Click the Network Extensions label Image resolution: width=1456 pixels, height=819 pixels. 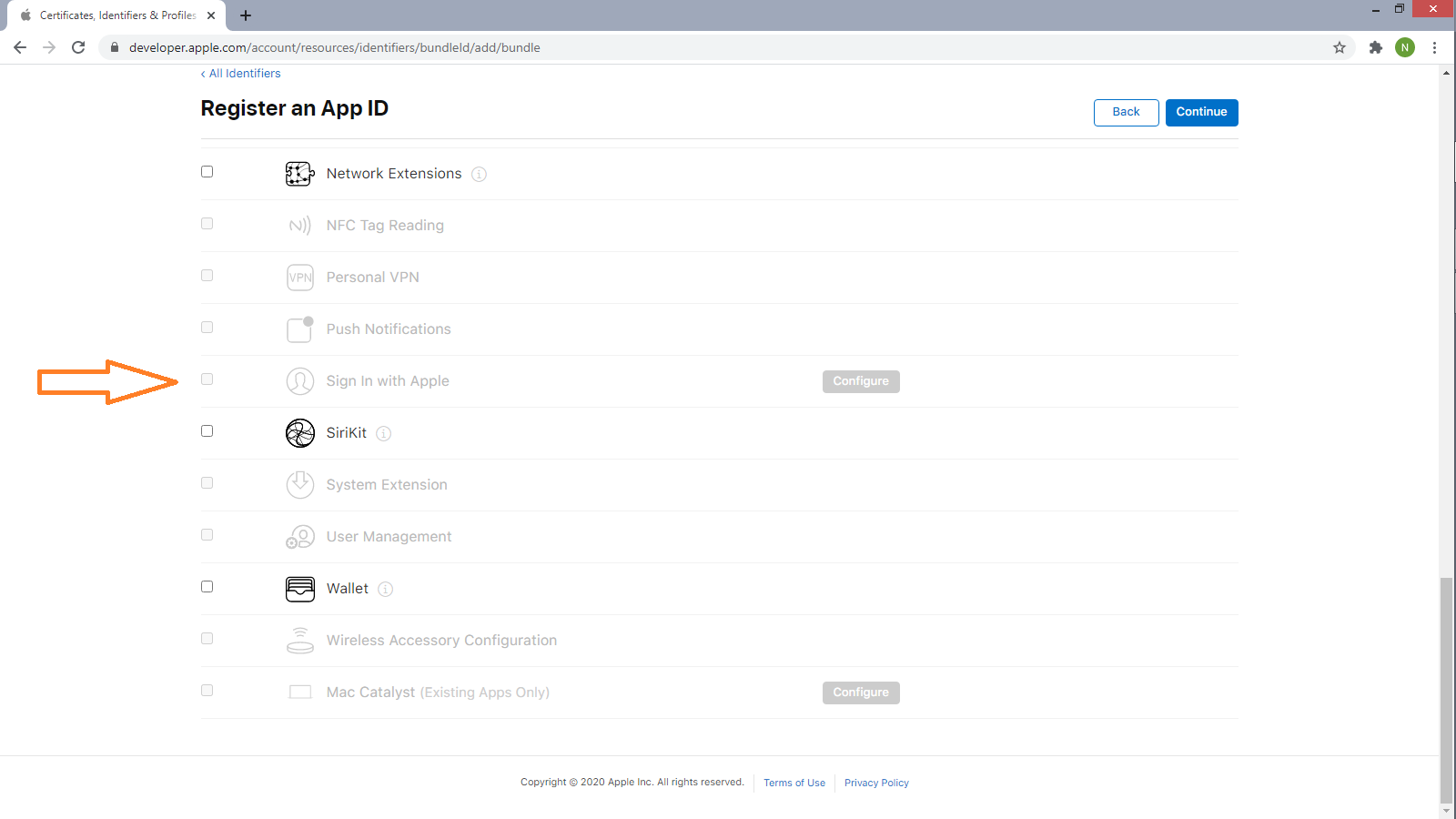(394, 174)
